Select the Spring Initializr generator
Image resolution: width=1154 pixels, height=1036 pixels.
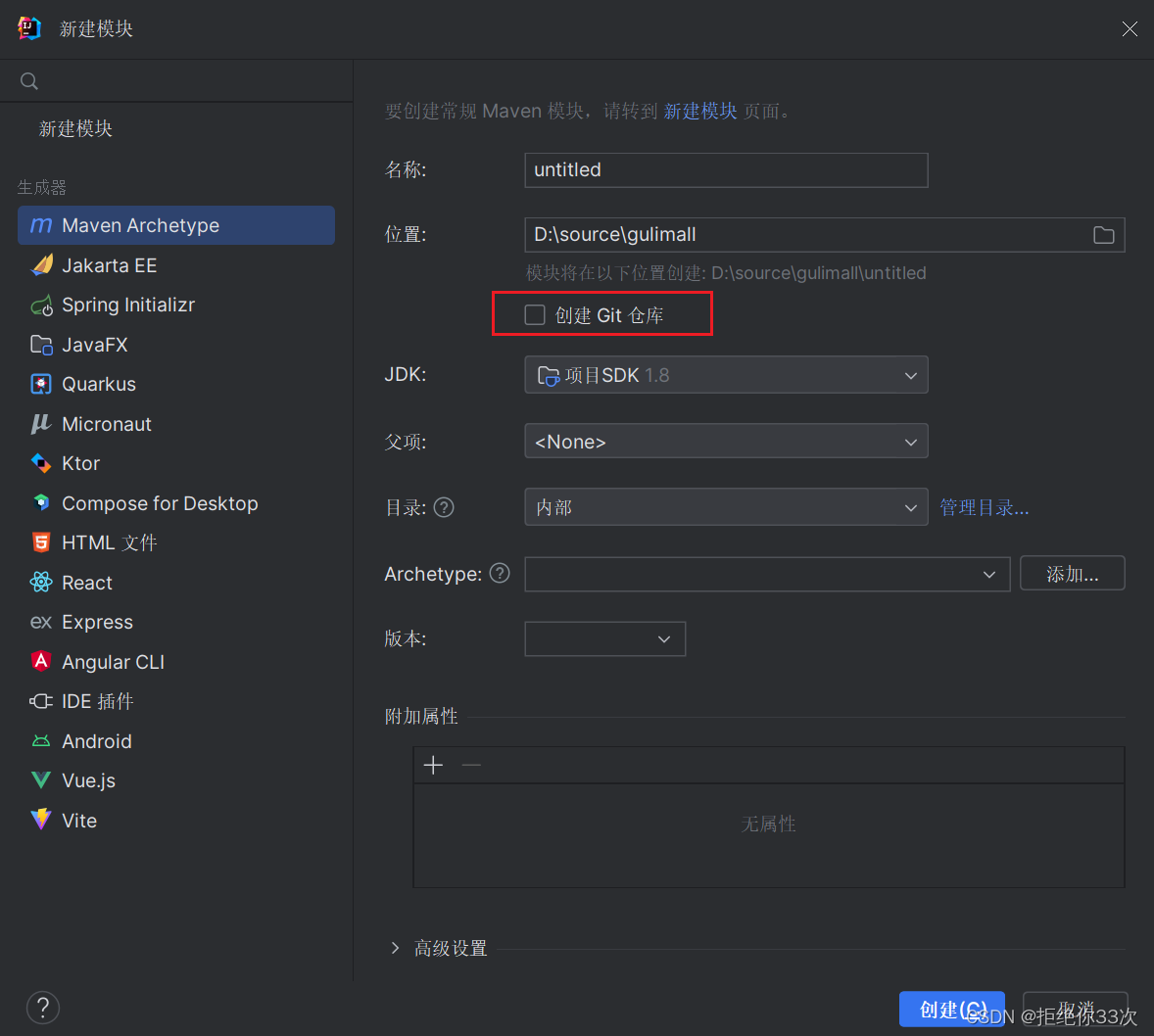click(176, 305)
